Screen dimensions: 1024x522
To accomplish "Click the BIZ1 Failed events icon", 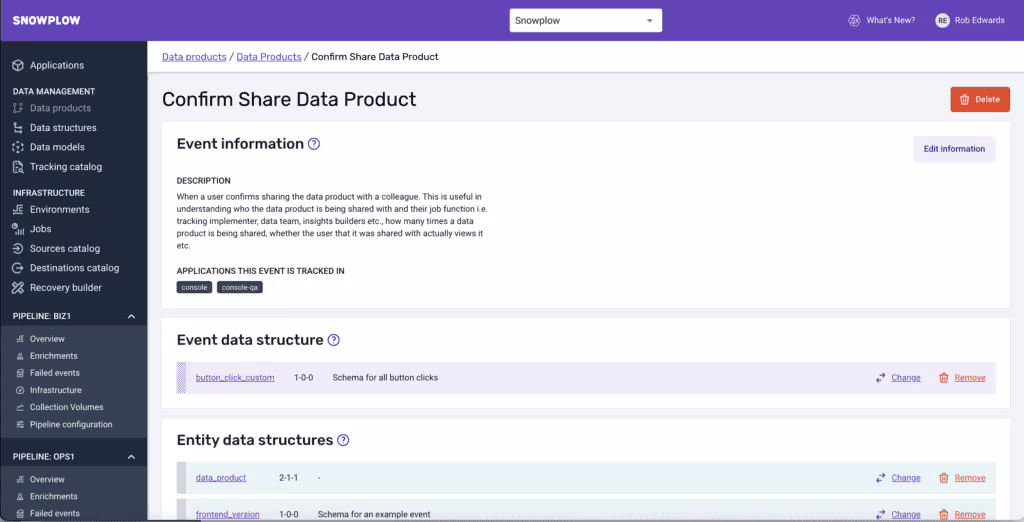I will [20, 373].
